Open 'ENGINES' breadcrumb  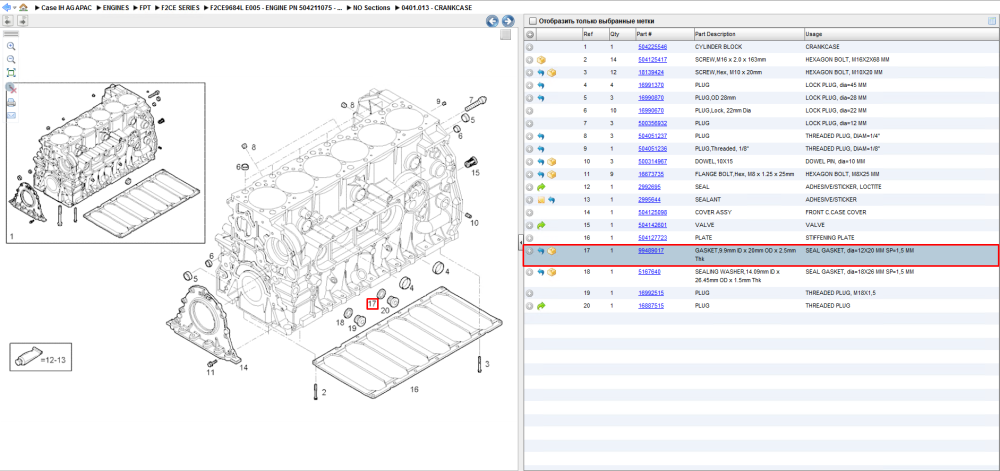pos(115,8)
